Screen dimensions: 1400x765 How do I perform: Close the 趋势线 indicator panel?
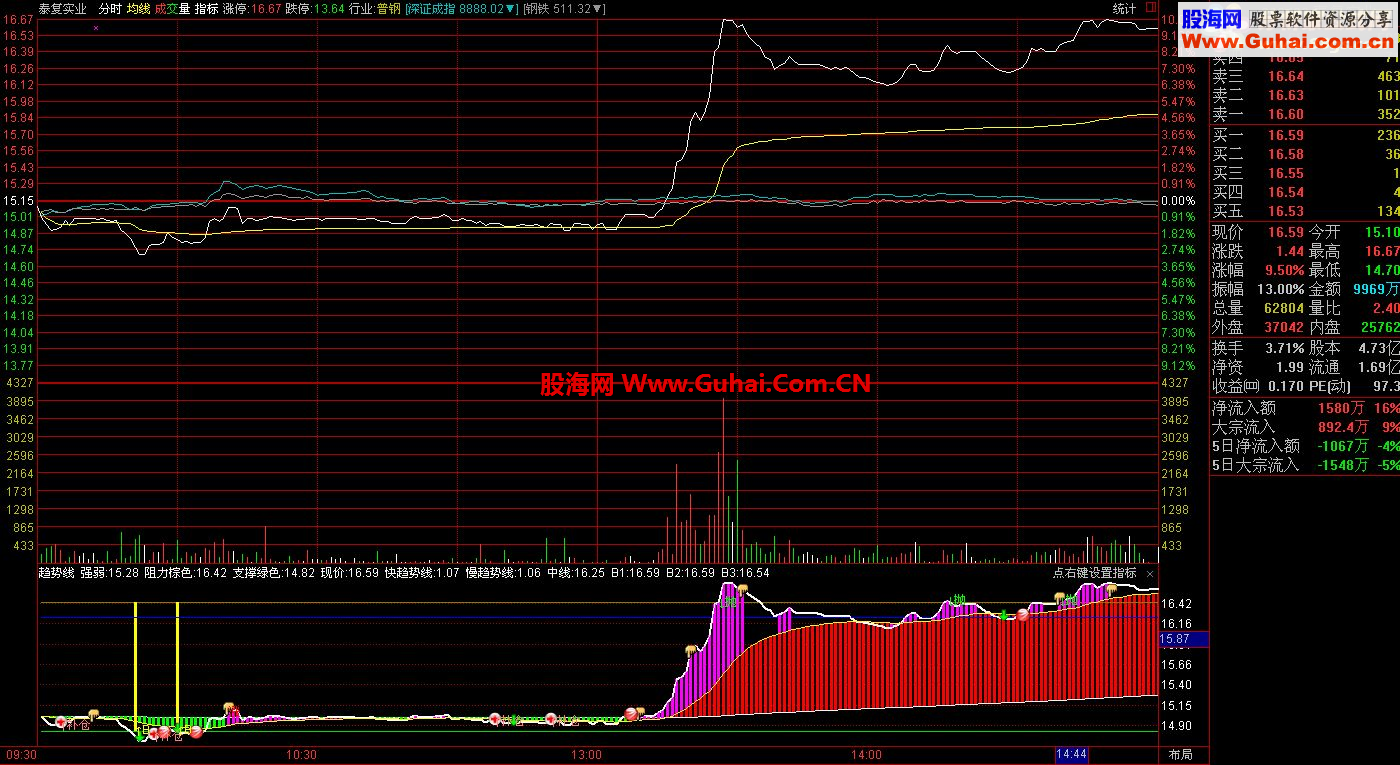(1150, 573)
